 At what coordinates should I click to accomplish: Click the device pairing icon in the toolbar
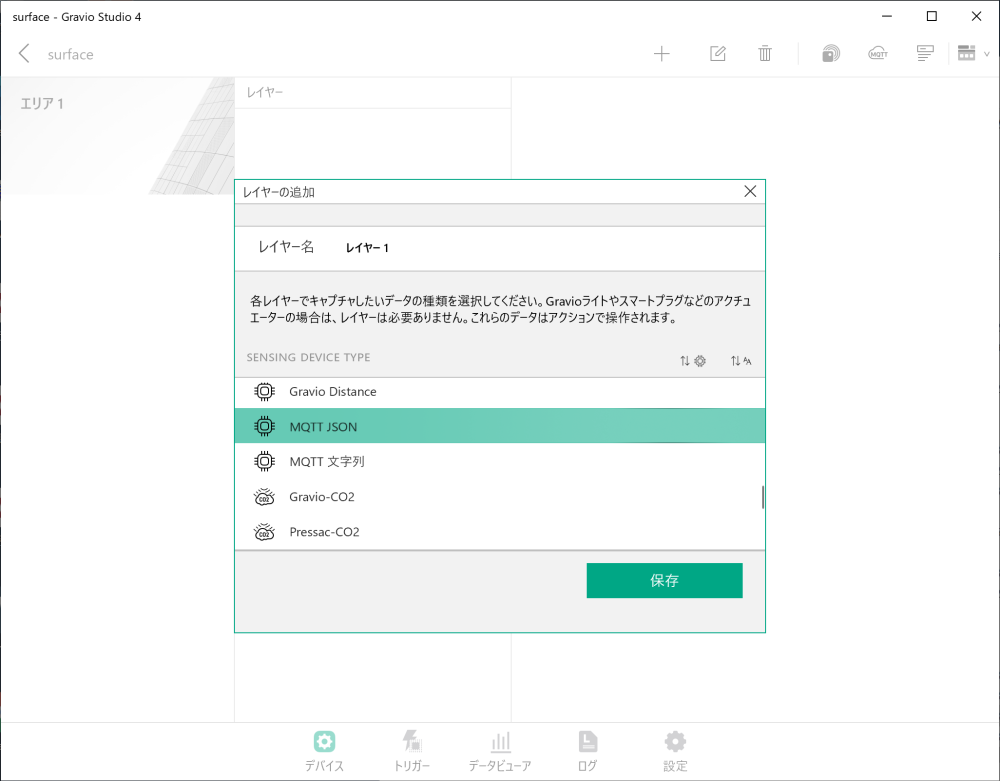click(831, 53)
